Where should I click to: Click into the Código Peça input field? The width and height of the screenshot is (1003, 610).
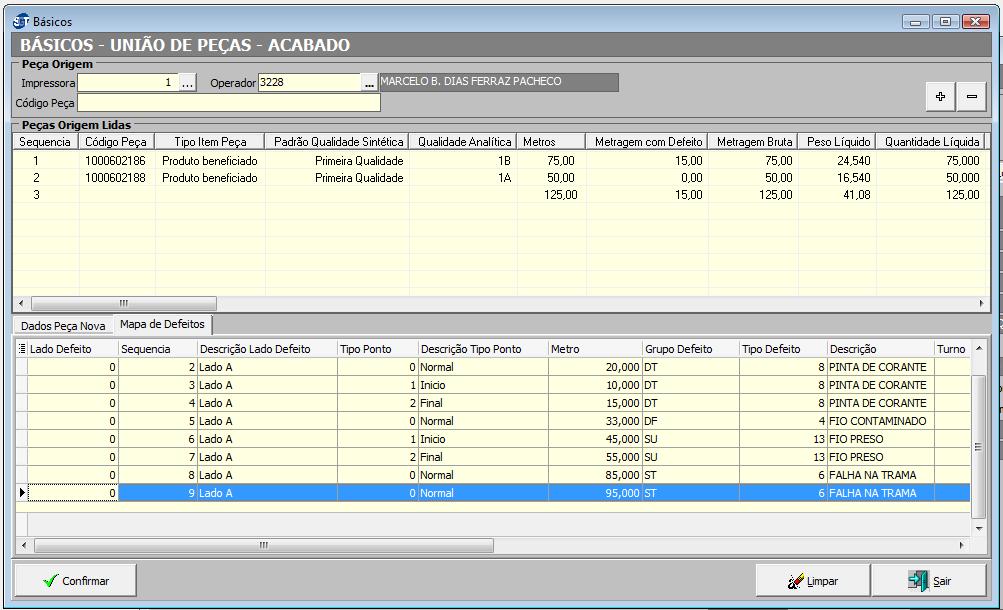click(229, 102)
